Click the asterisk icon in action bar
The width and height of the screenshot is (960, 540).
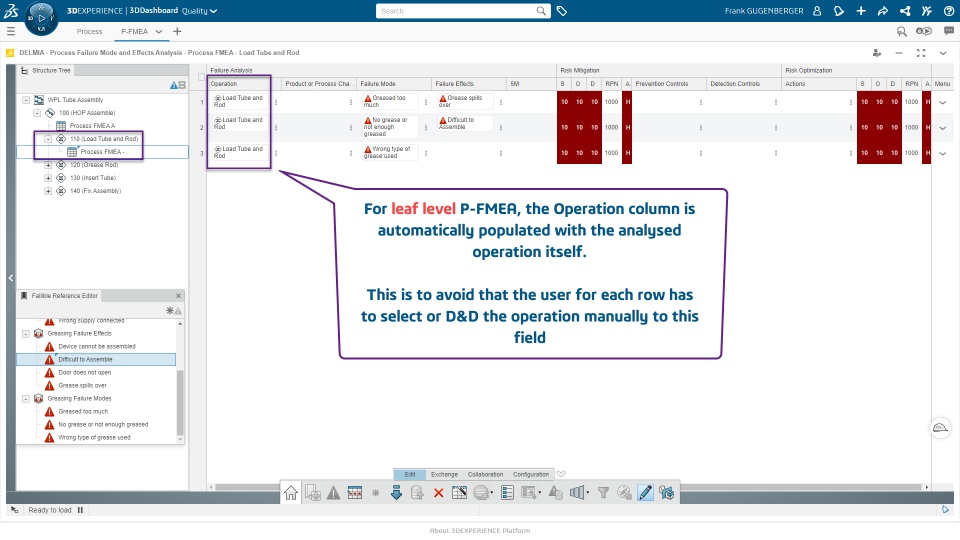pos(375,493)
